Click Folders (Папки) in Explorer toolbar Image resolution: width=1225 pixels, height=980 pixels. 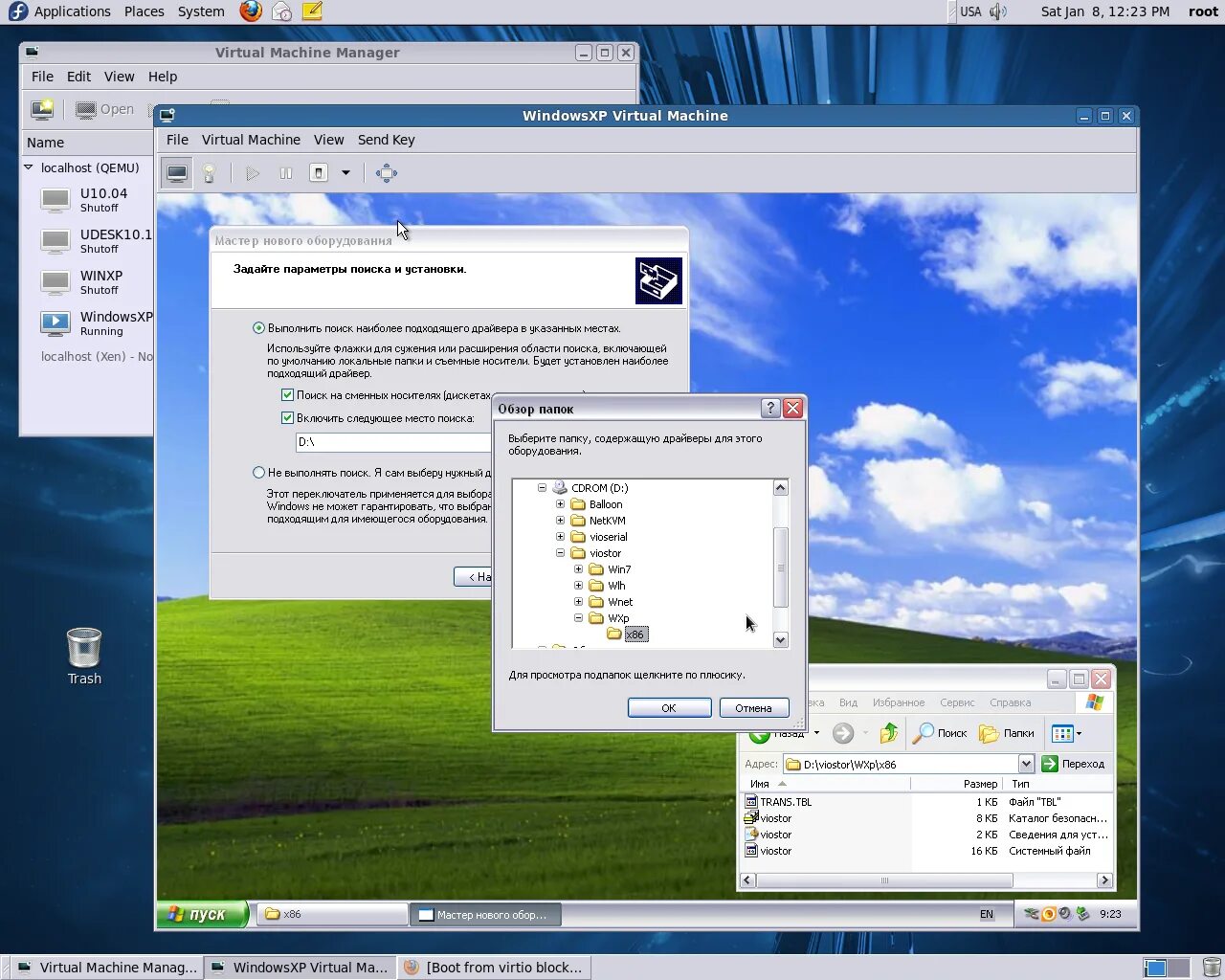tap(1006, 733)
